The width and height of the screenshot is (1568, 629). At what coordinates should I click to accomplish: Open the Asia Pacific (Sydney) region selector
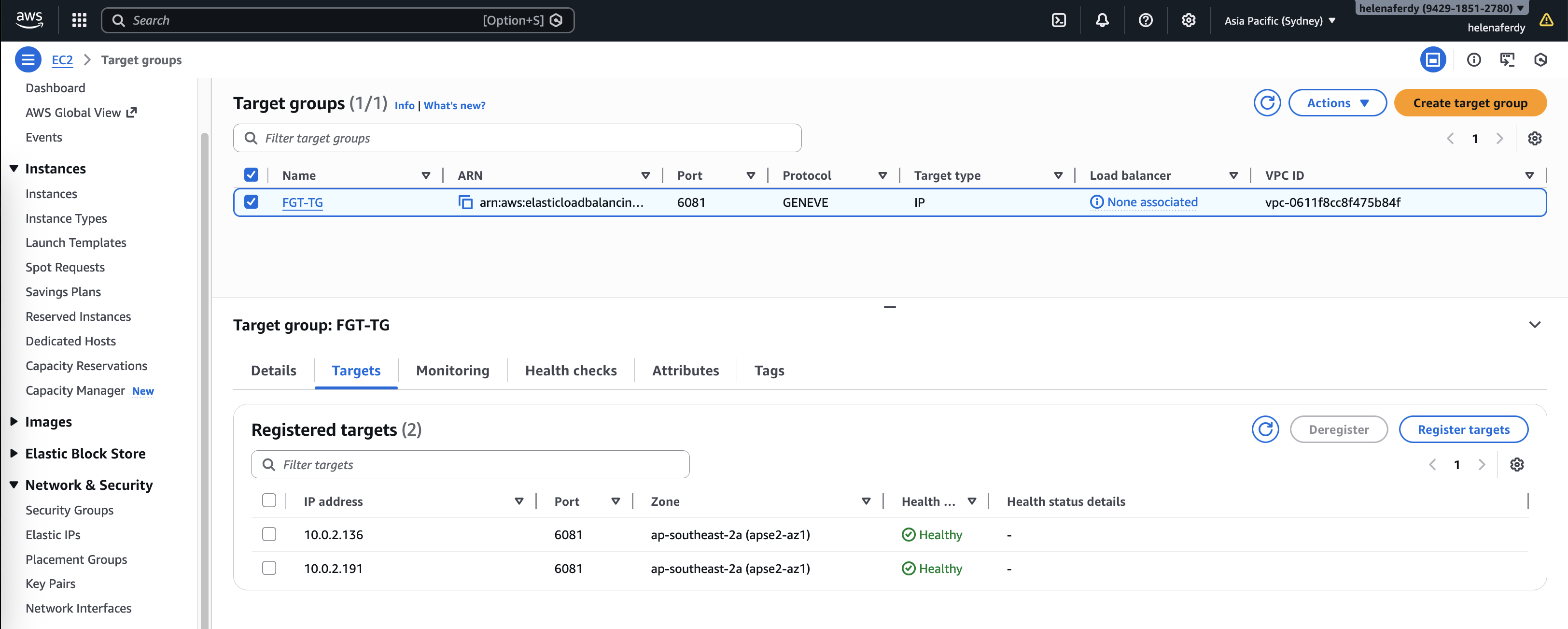click(x=1279, y=21)
